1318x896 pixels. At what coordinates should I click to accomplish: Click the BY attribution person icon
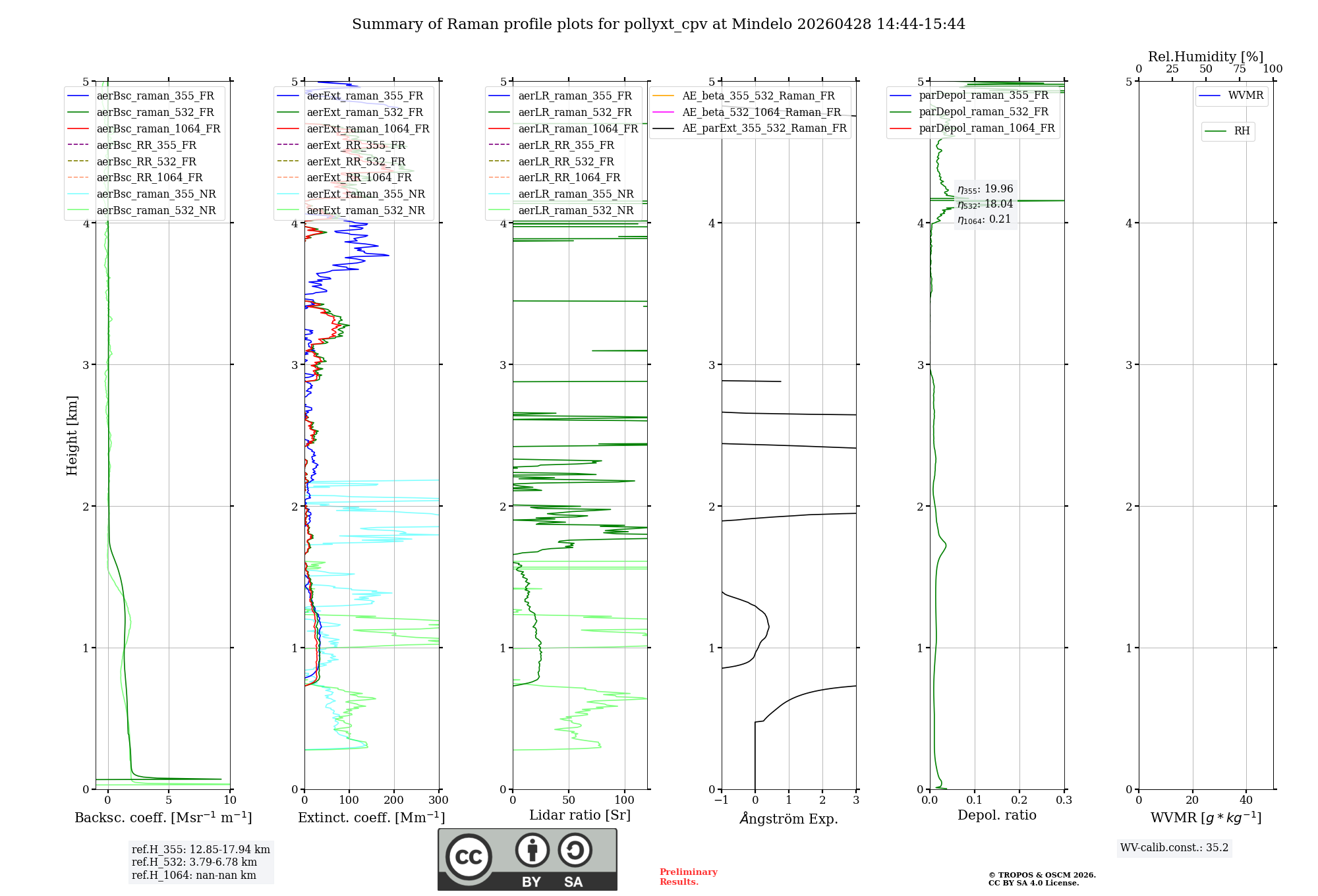click(x=532, y=850)
